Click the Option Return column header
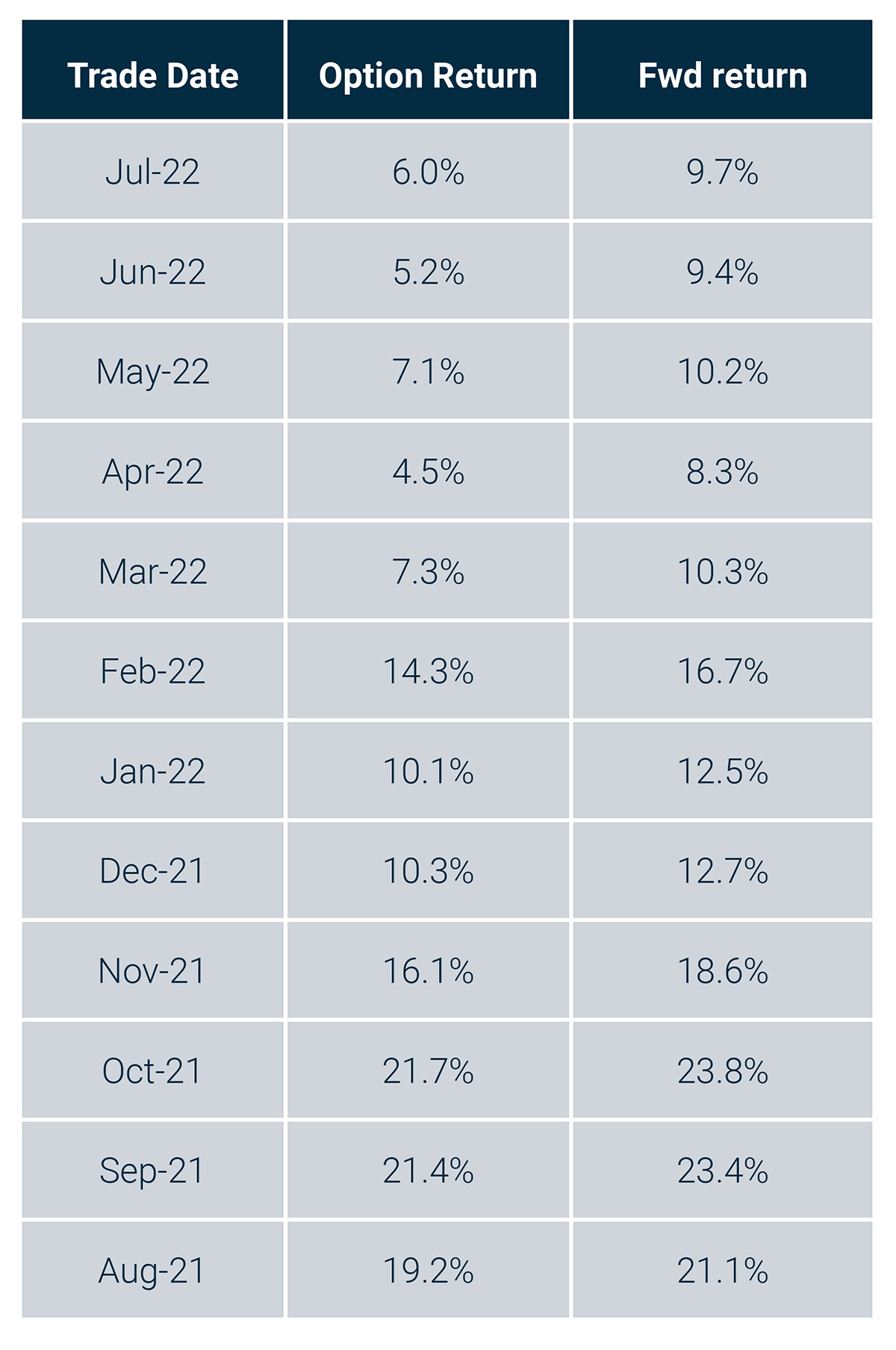 pos(428,75)
